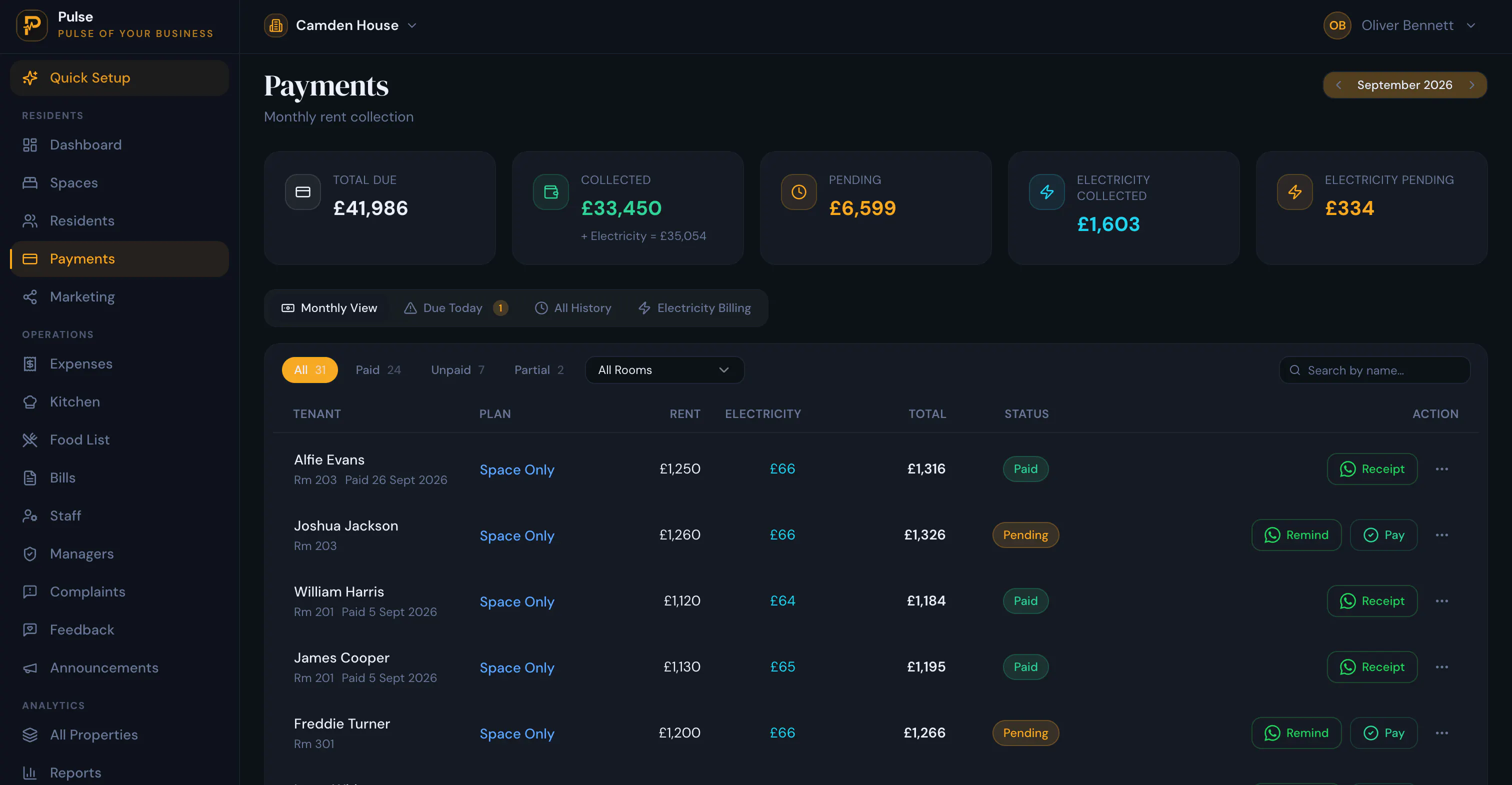
Task: Open more options for Freddie Turner
Action: pos(1441,732)
